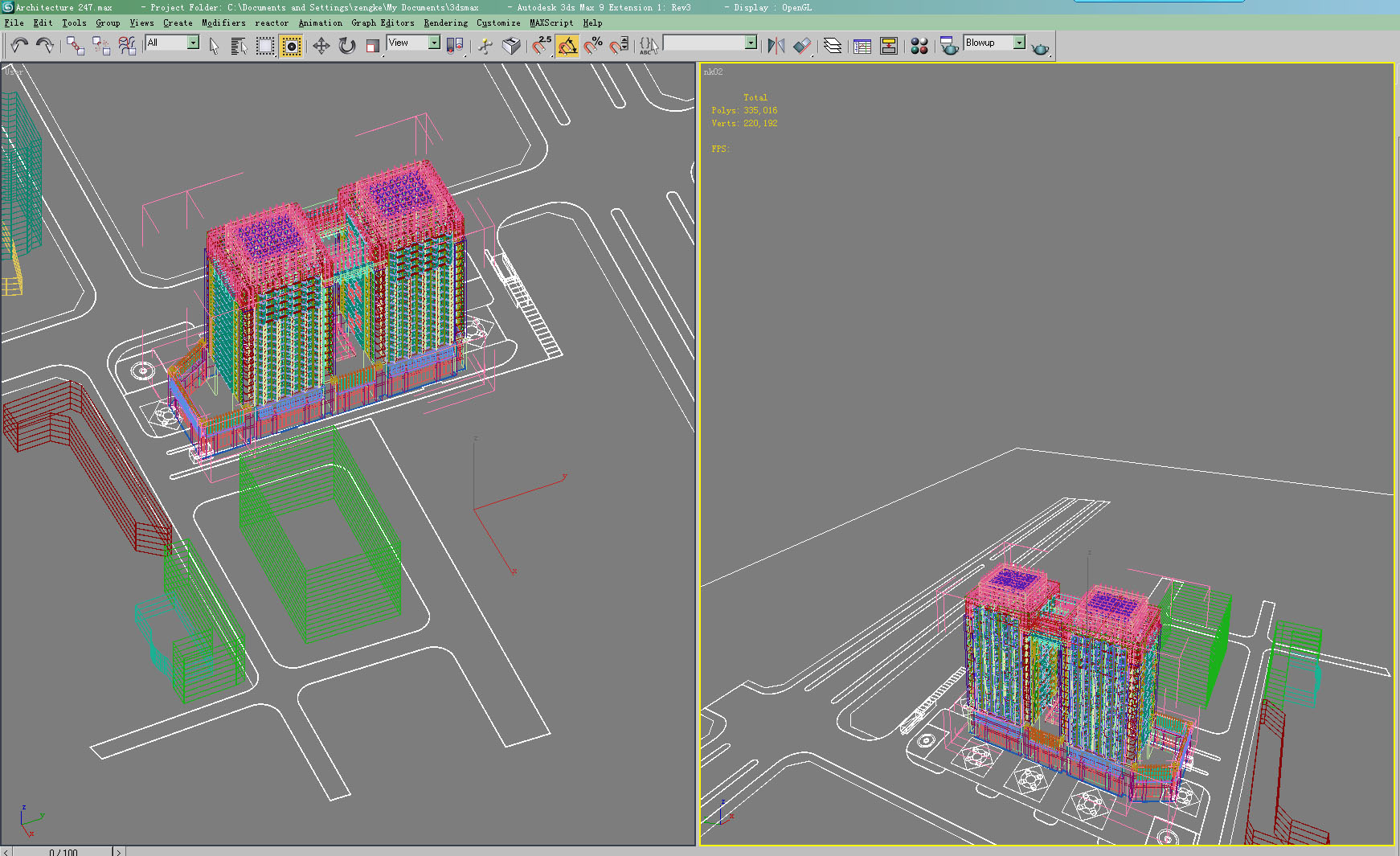Open the Create menu

(x=178, y=23)
